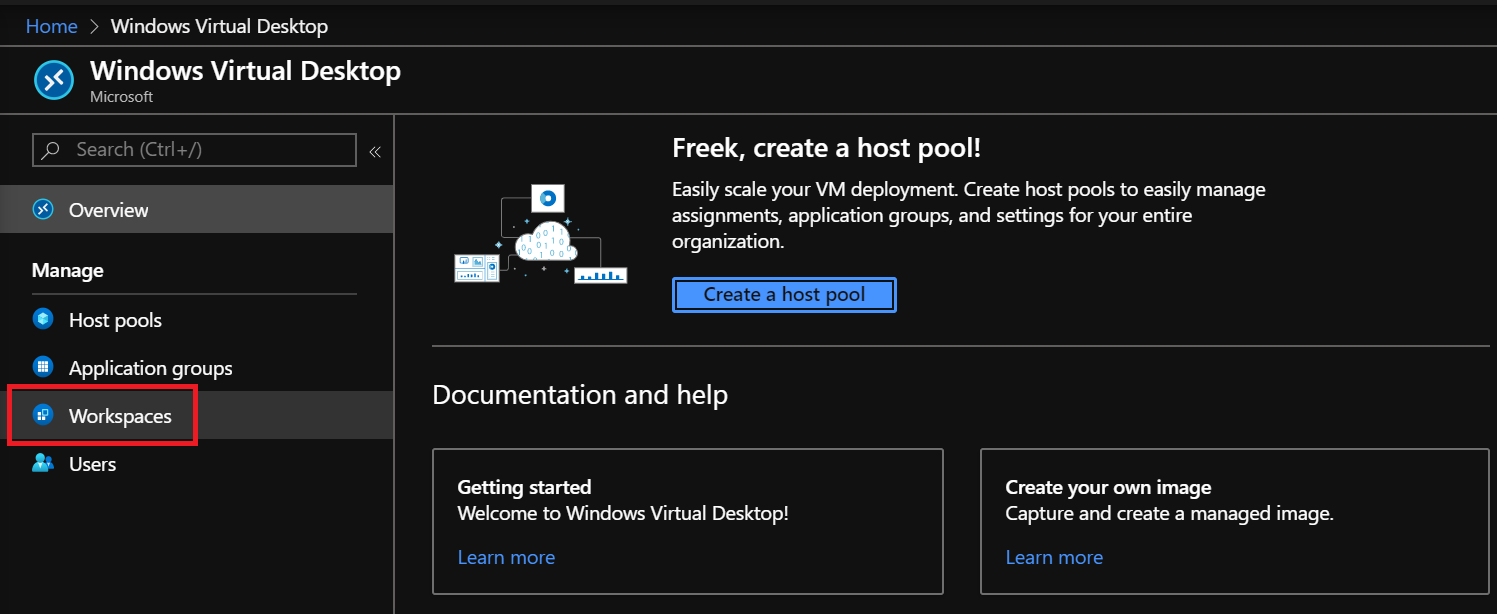Go to Home via breadcrumb
The width and height of the screenshot is (1497, 614).
click(x=51, y=26)
